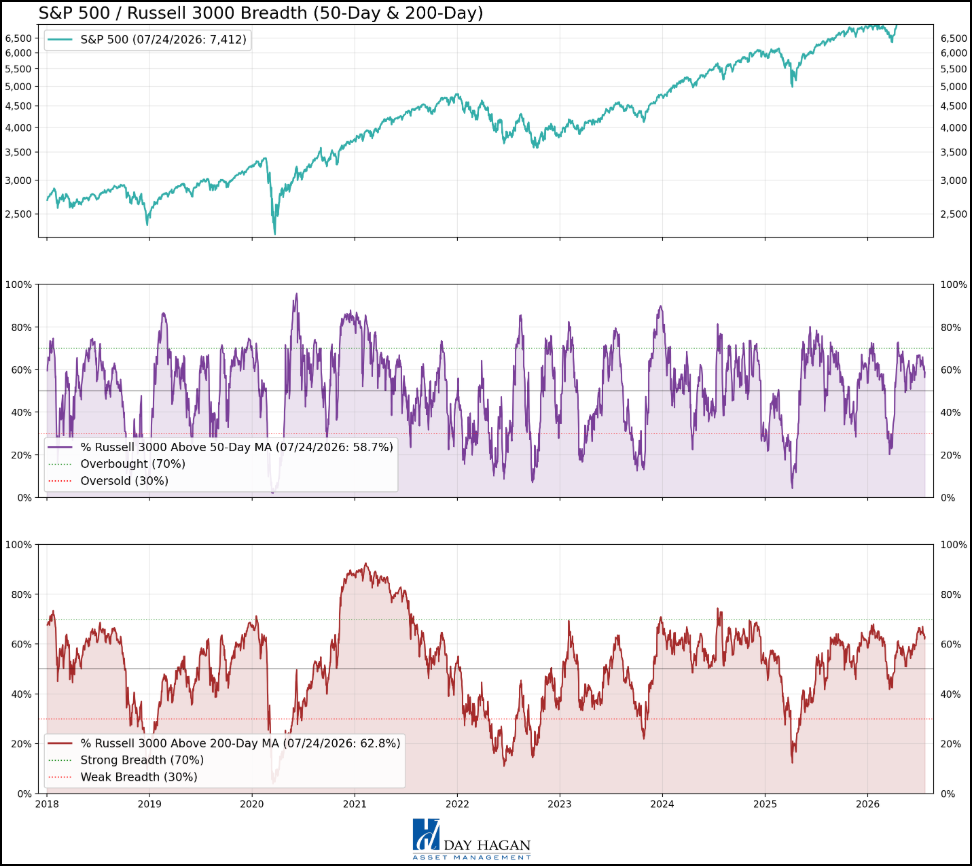
Task: Click the 'DAY HAGAN' brand name text
Action: (x=487, y=845)
